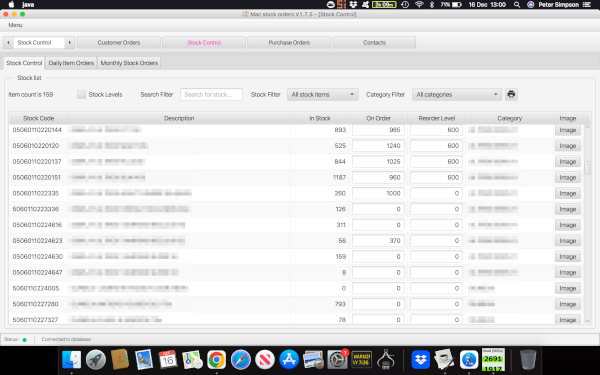This screenshot has height=375, width=600.
Task: Open the App Store icon in dock
Action: click(x=289, y=360)
